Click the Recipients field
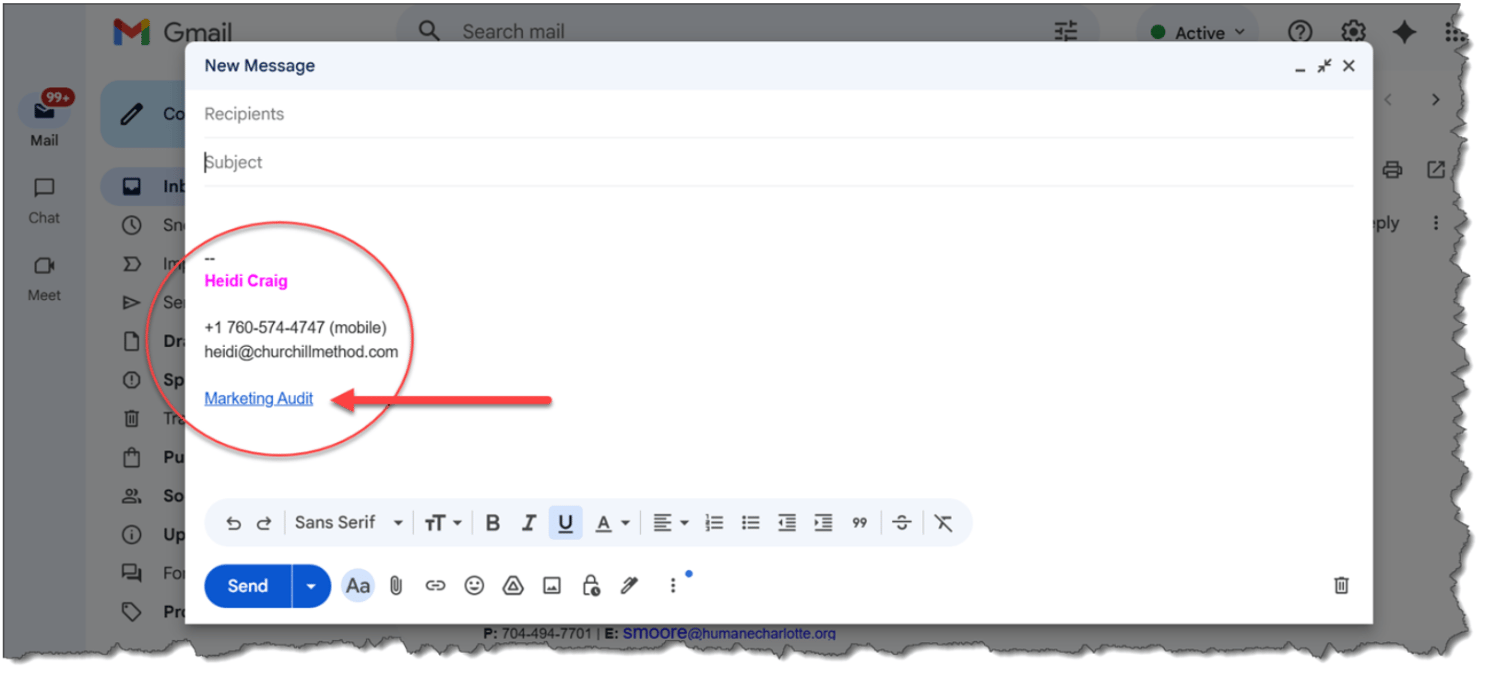Image resolution: width=1488 pixels, height=686 pixels. pos(779,114)
